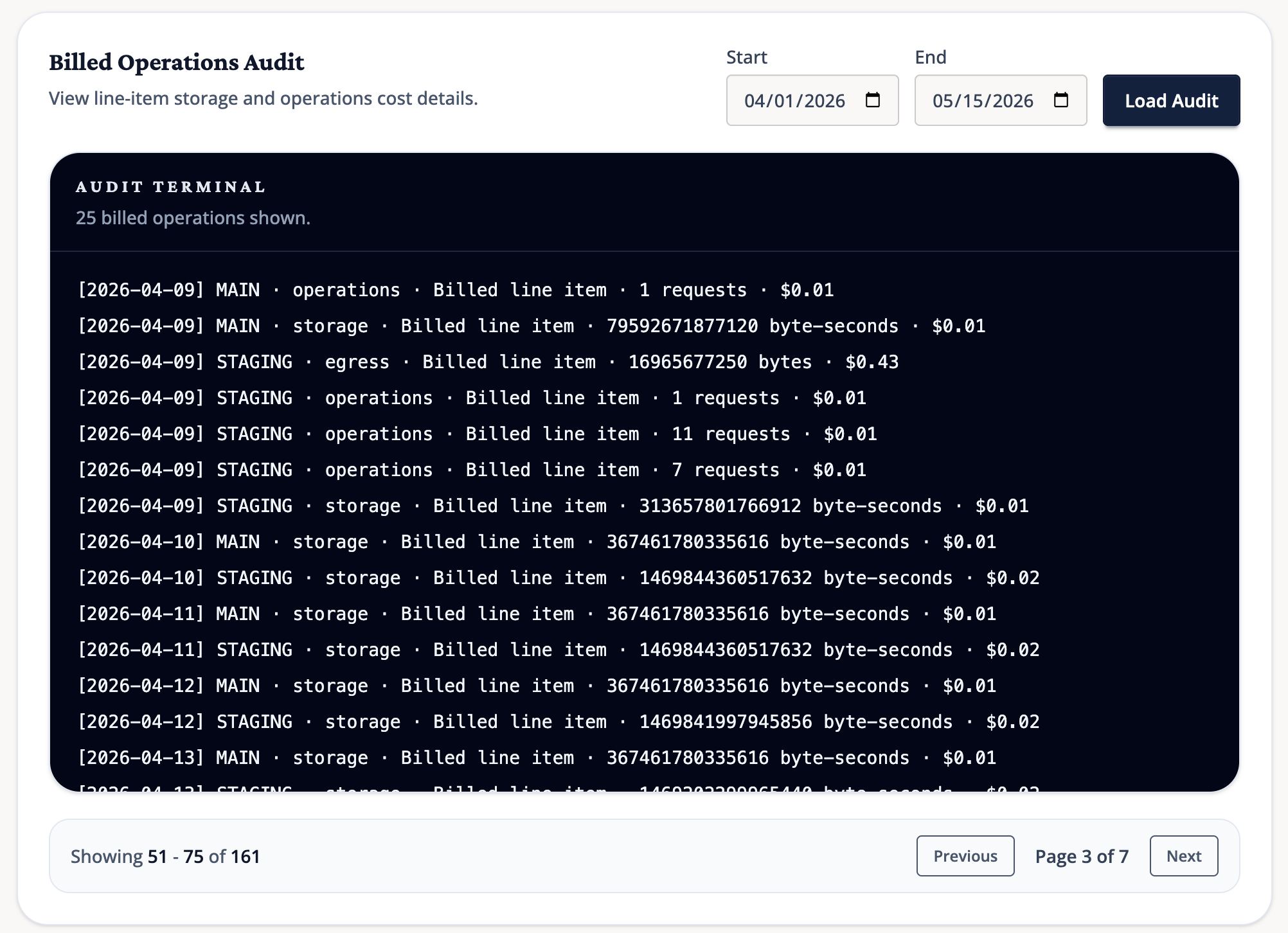Image resolution: width=1288 pixels, height=933 pixels.
Task: Select the 2026-04-11 MAIN storage line
Action: tap(537, 614)
